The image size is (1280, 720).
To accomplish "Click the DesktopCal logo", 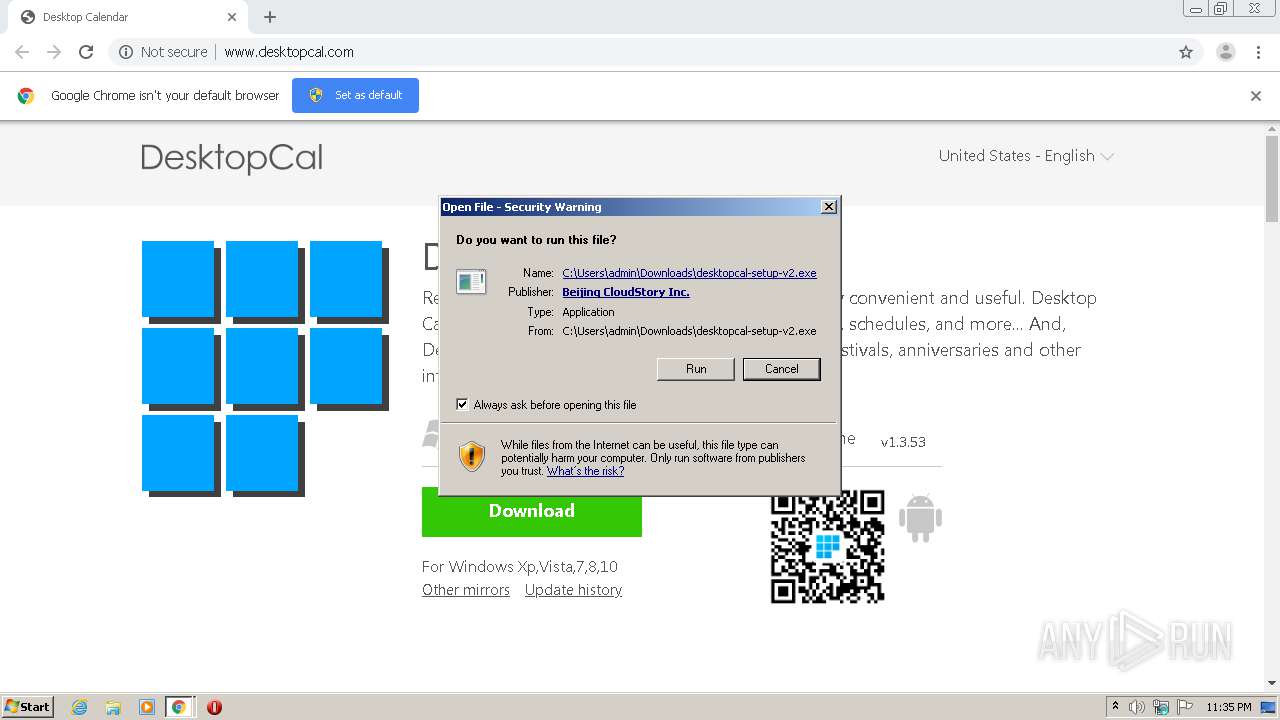I will [x=232, y=158].
